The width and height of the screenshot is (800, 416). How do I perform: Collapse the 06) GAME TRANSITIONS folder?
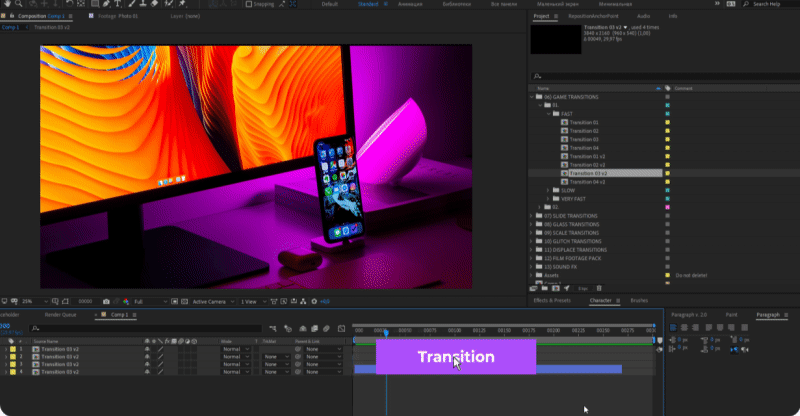[x=532, y=96]
